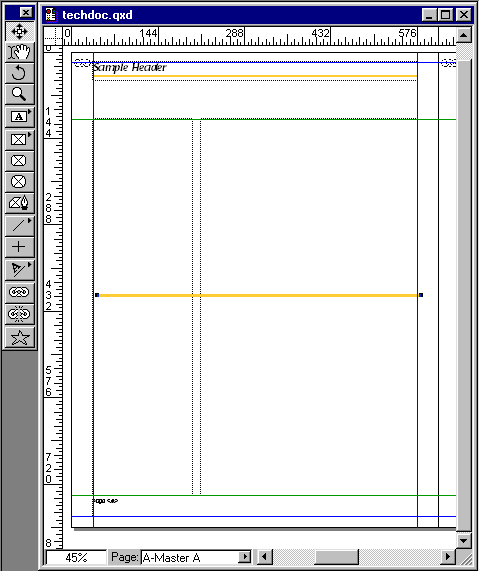The height and width of the screenshot is (571, 480).
Task: Click the 45% view percent field
Action: (76, 558)
